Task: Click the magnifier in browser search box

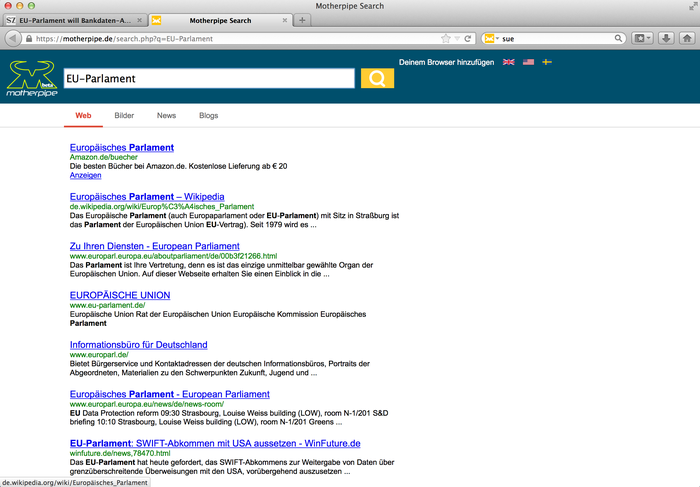Action: click(x=618, y=38)
